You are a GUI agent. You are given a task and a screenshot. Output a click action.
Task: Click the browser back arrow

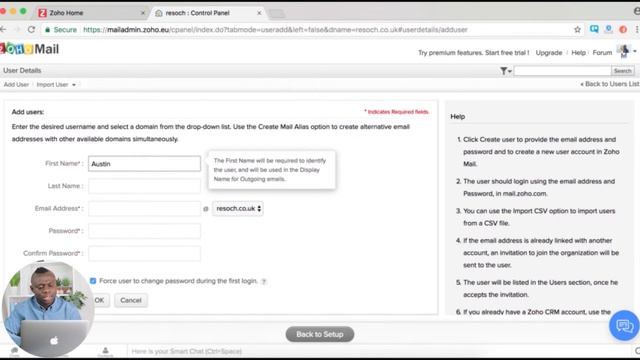[3, 29]
